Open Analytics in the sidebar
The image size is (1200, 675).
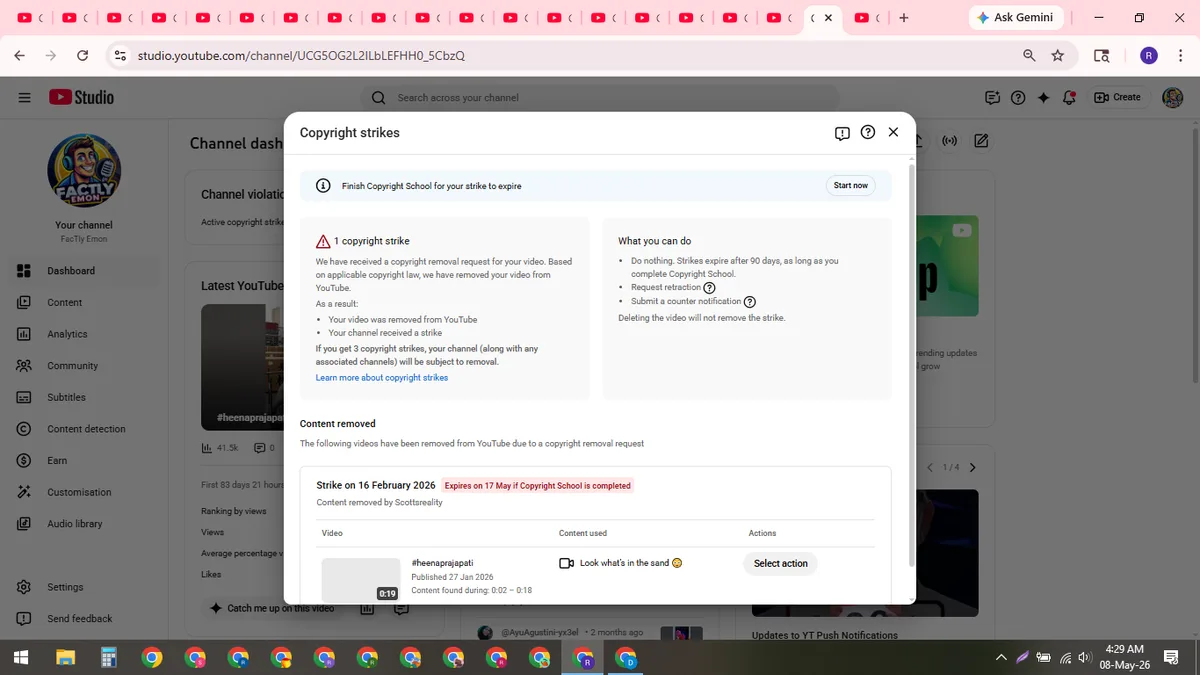[x=85, y=334]
